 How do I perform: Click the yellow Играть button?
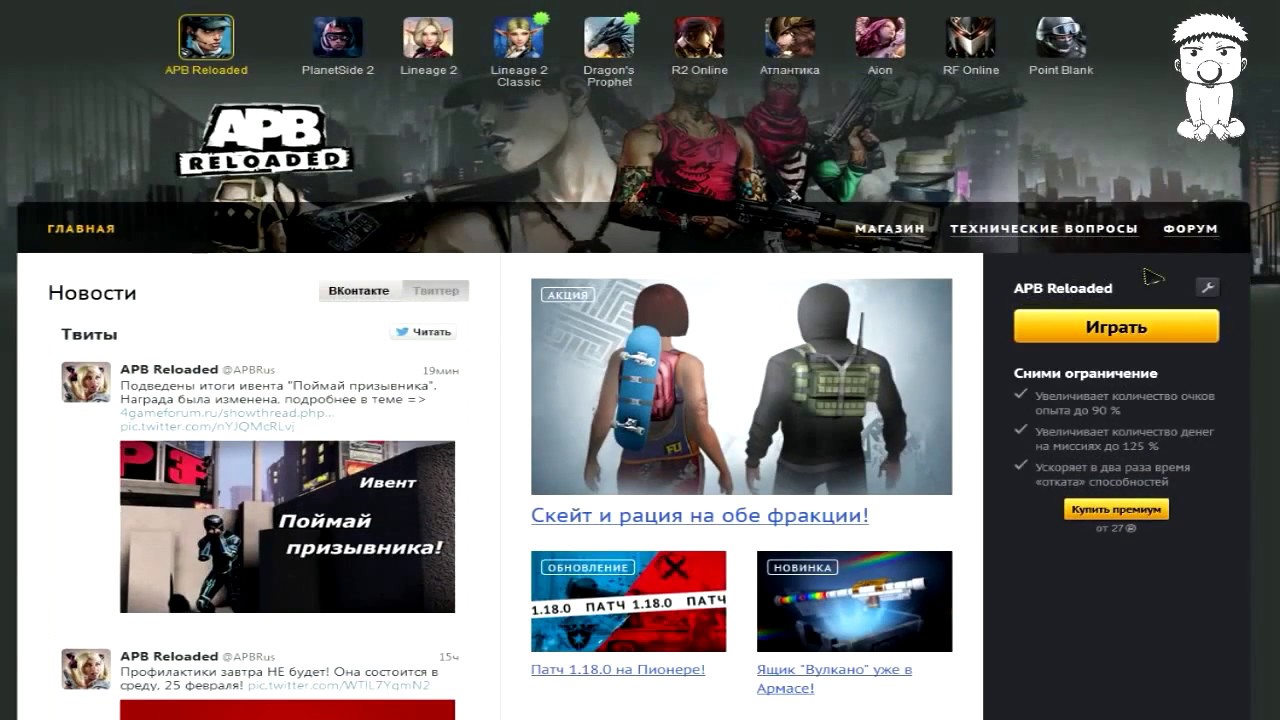[1116, 327]
